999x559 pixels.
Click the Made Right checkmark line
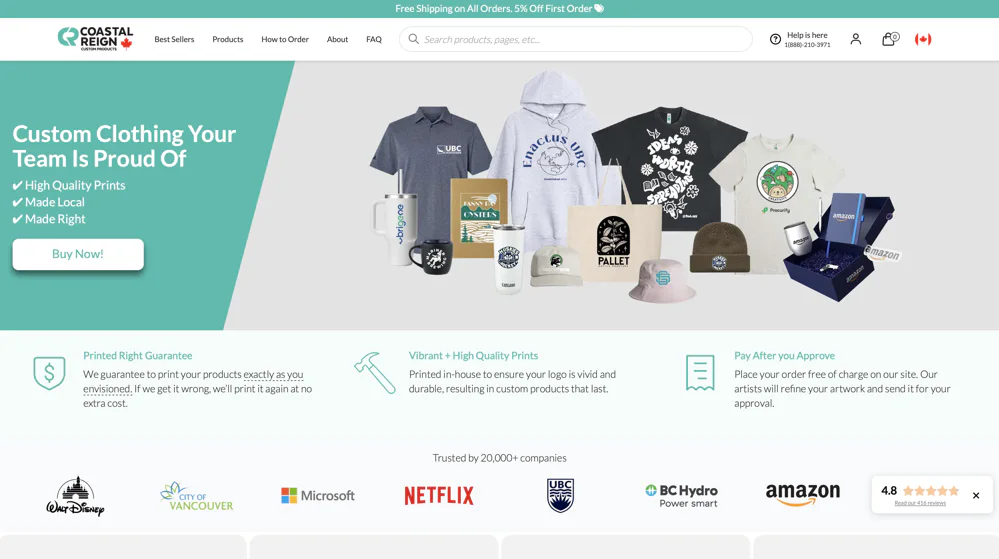point(49,219)
